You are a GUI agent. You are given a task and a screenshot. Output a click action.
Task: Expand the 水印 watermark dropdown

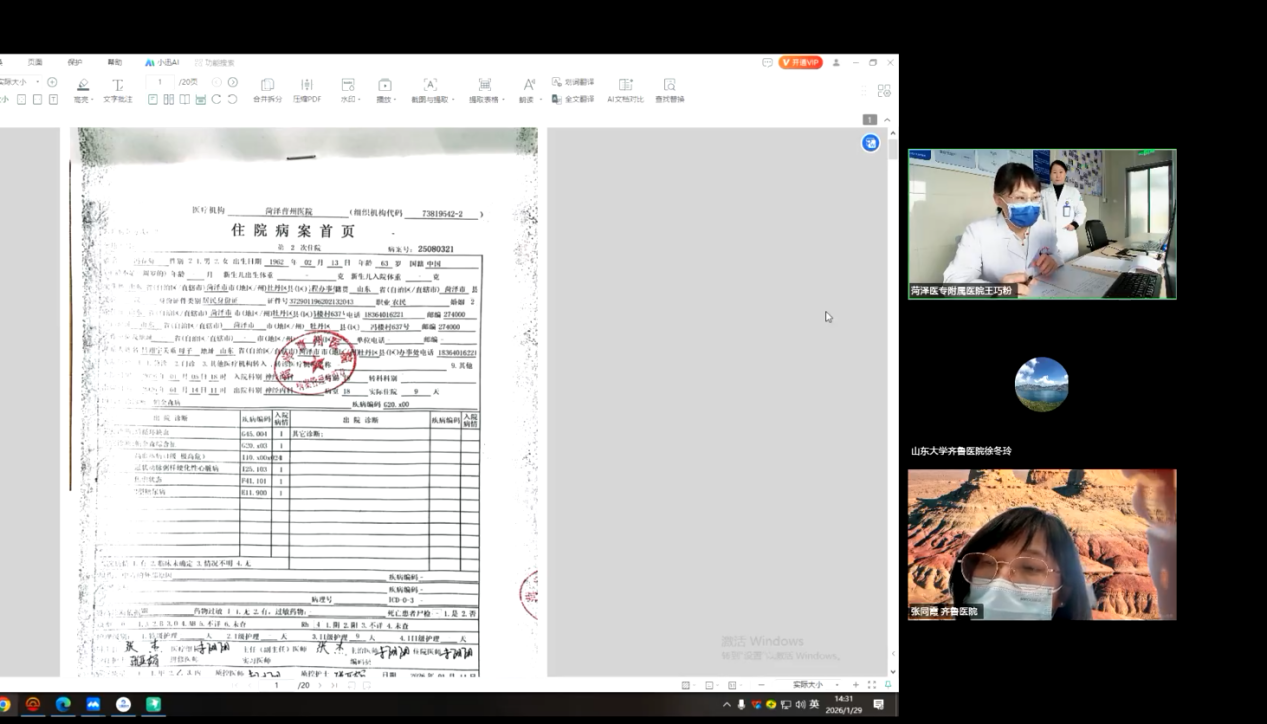[348, 90]
